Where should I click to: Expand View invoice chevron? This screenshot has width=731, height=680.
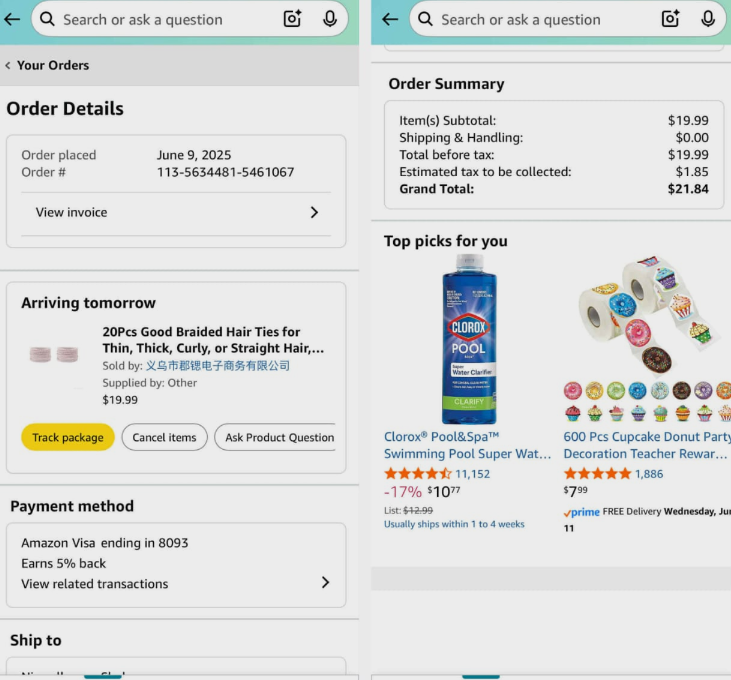pyautogui.click(x=314, y=212)
